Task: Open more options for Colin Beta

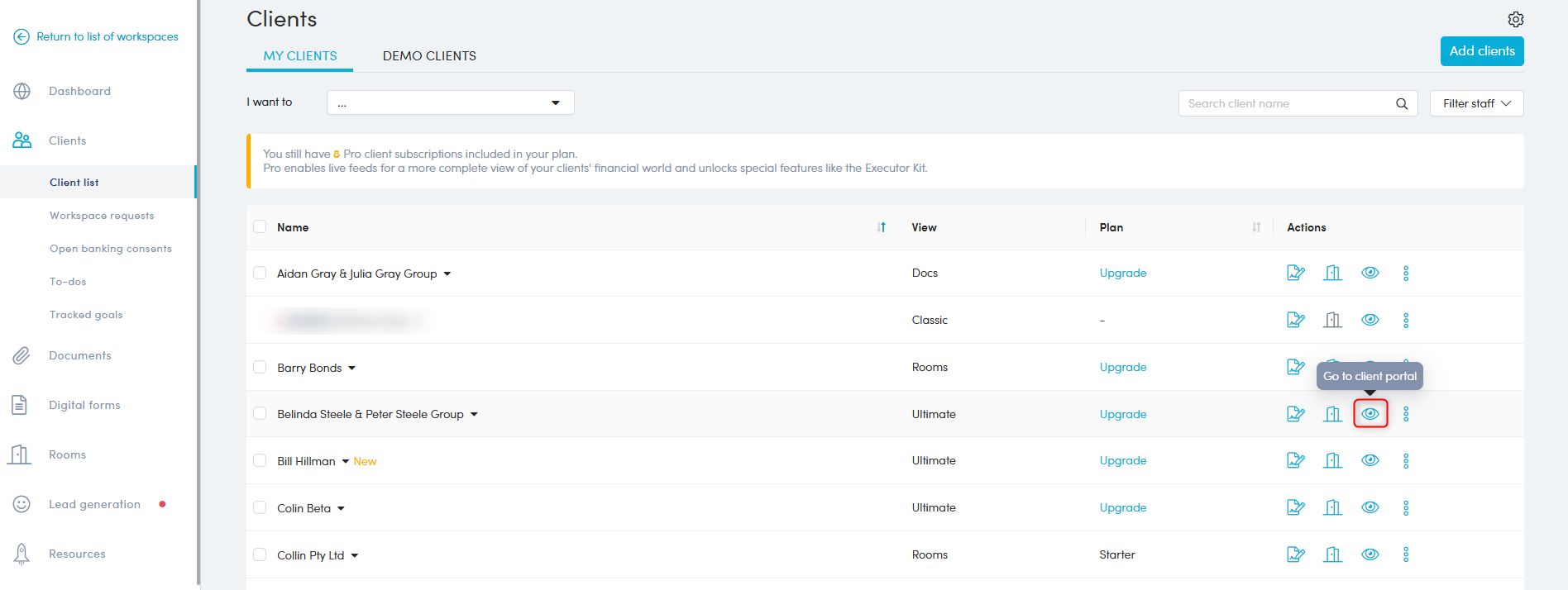Action: tap(1405, 507)
